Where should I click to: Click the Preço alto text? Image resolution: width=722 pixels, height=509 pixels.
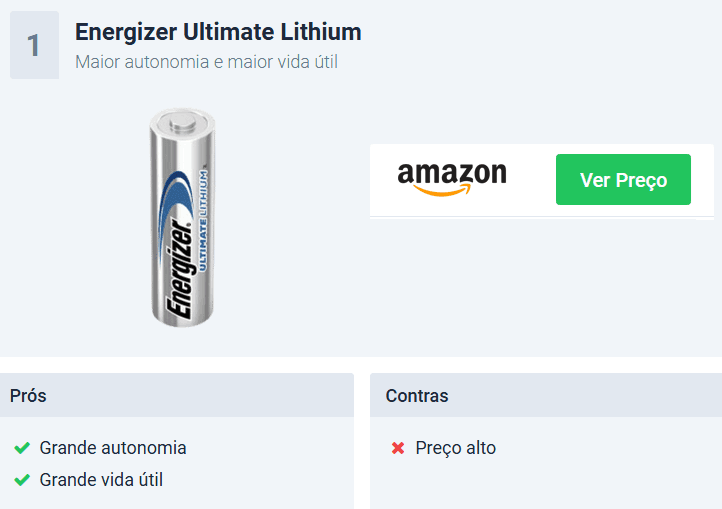tap(455, 448)
